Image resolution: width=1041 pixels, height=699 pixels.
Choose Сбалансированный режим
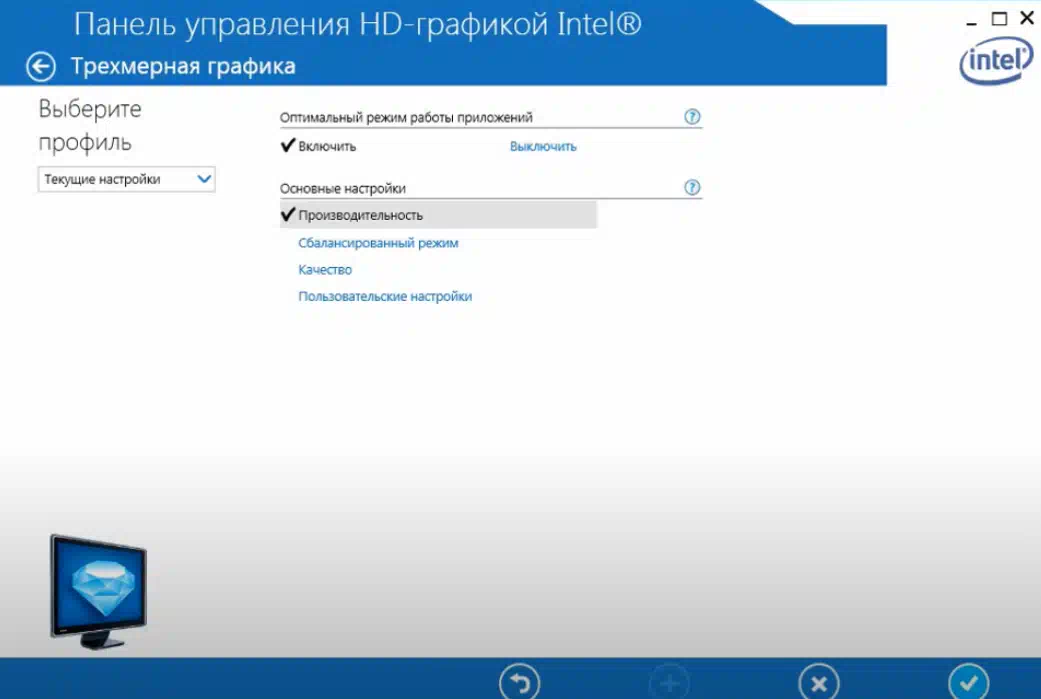point(378,243)
